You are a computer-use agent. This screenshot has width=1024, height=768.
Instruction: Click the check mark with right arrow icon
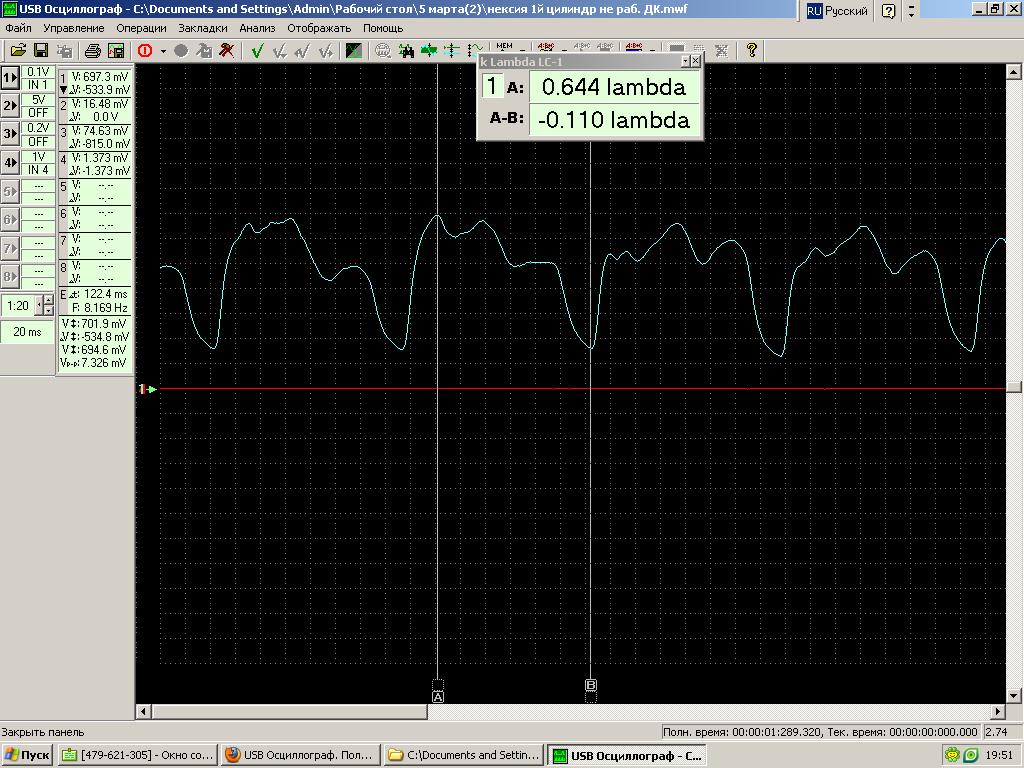point(327,50)
